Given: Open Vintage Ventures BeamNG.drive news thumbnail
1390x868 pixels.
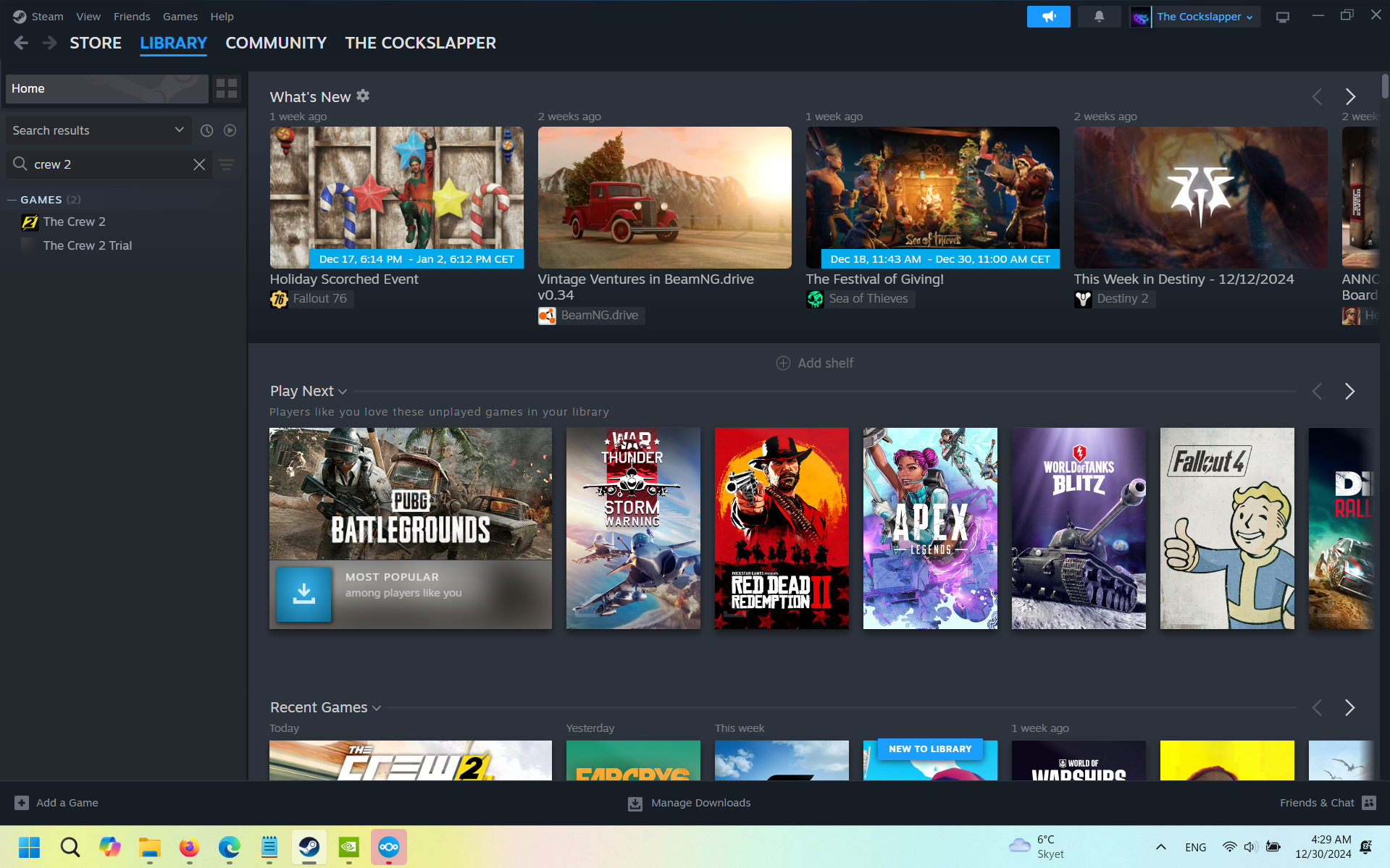Looking at the screenshot, I should [665, 198].
